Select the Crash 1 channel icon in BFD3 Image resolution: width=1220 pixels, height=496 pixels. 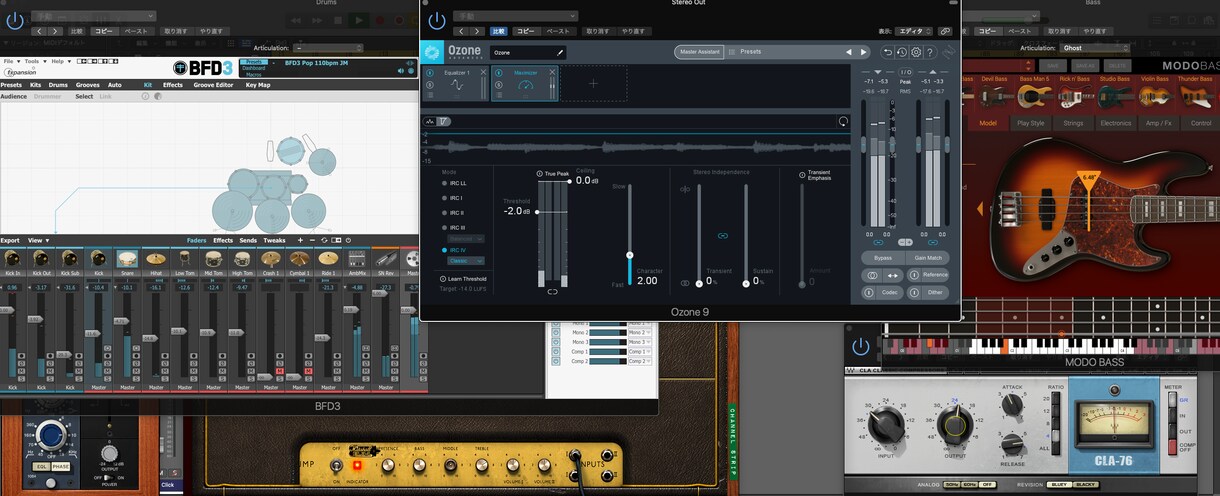pos(271,259)
